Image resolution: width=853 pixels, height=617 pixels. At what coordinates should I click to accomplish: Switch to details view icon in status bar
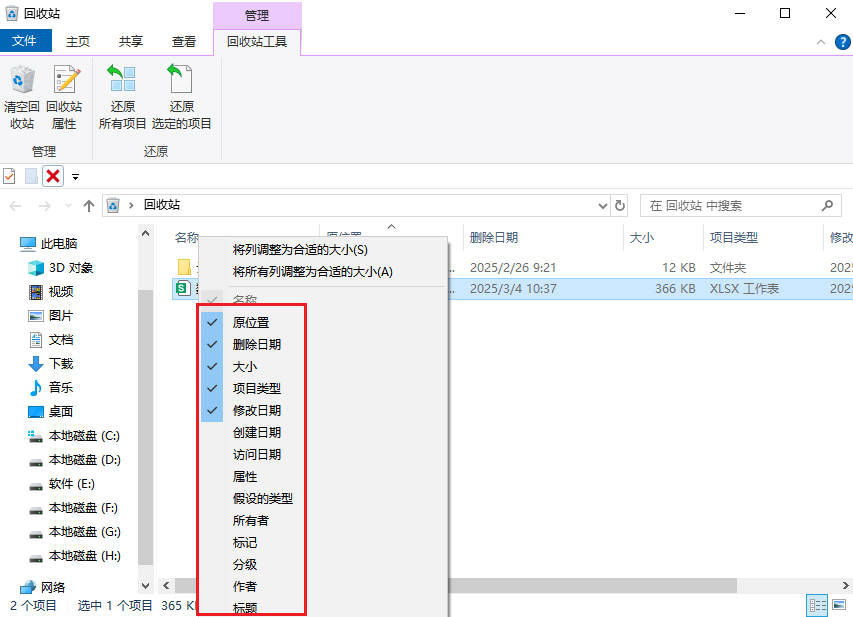click(x=817, y=606)
